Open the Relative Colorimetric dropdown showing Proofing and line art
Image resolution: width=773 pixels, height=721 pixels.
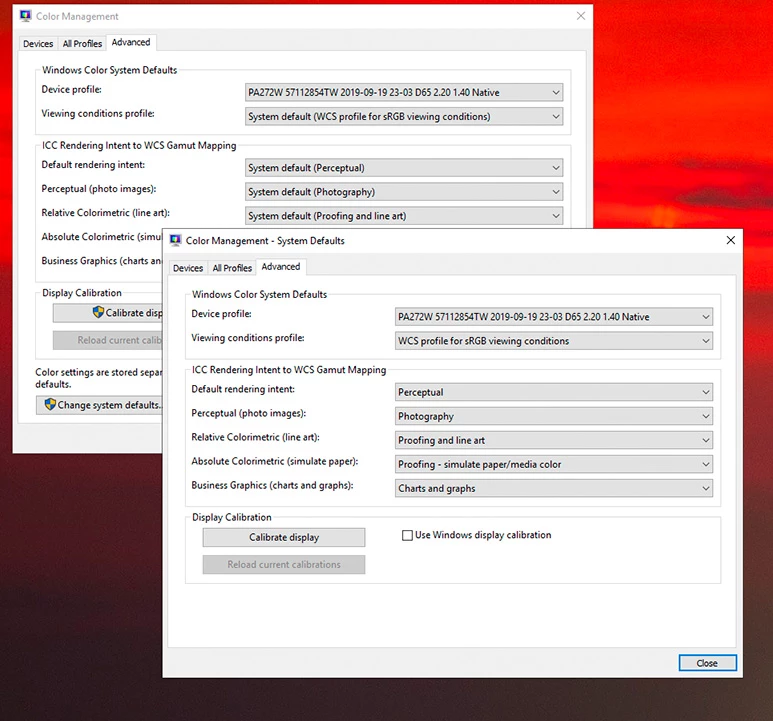(x=554, y=440)
